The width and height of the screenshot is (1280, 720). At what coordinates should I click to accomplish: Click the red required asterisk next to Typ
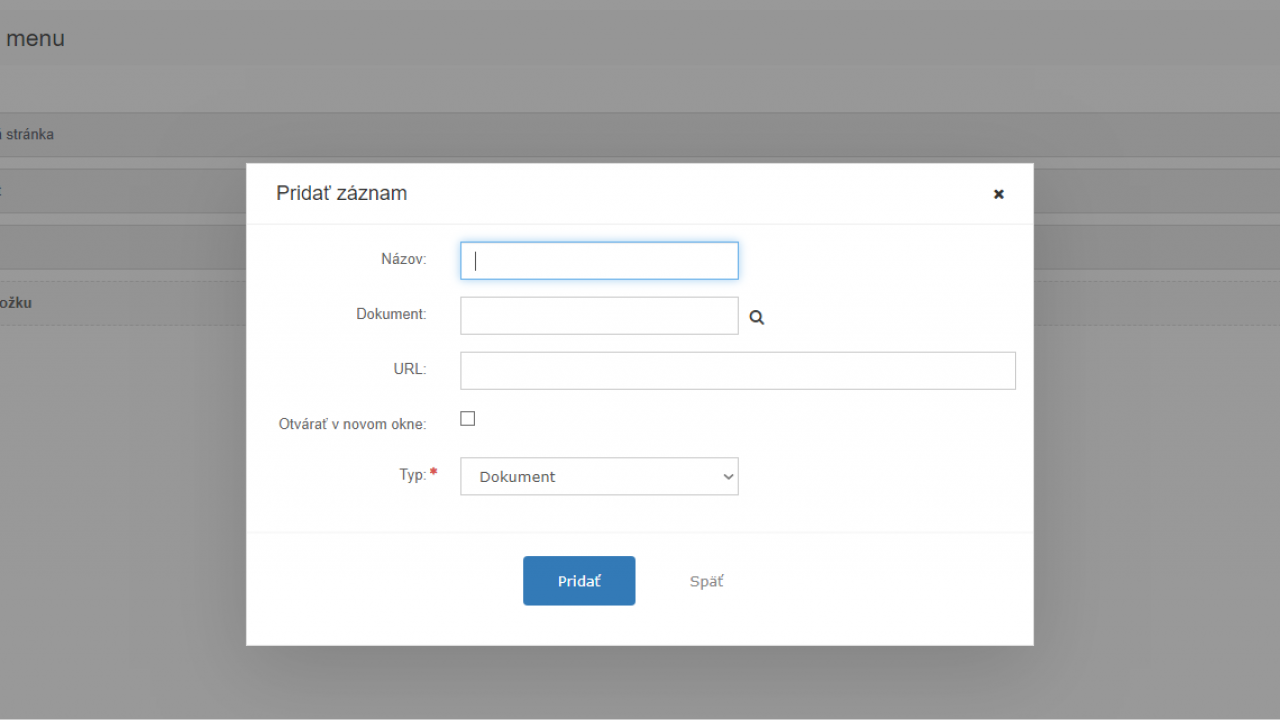coord(434,472)
